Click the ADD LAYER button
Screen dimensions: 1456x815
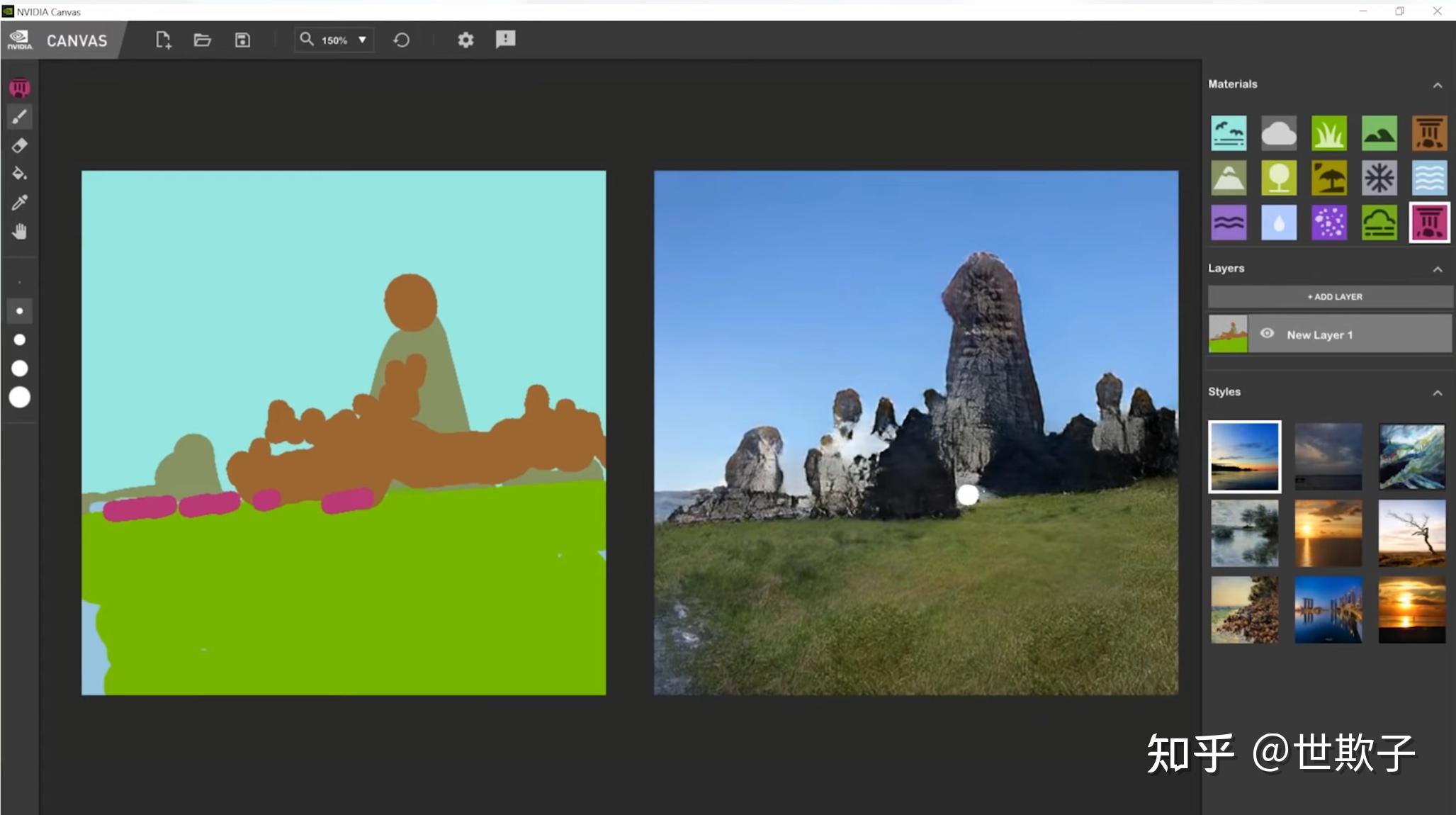click(x=1330, y=296)
